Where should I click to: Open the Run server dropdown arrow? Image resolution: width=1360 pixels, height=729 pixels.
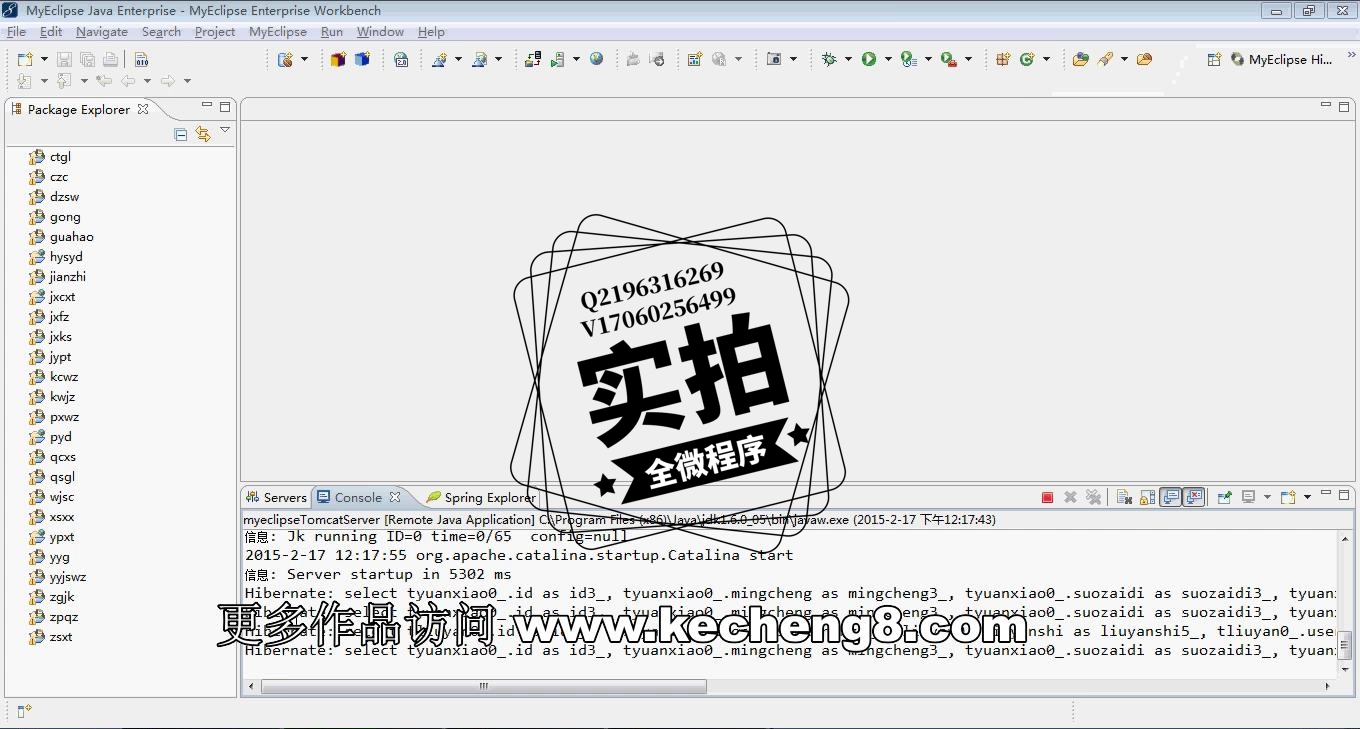[576, 60]
